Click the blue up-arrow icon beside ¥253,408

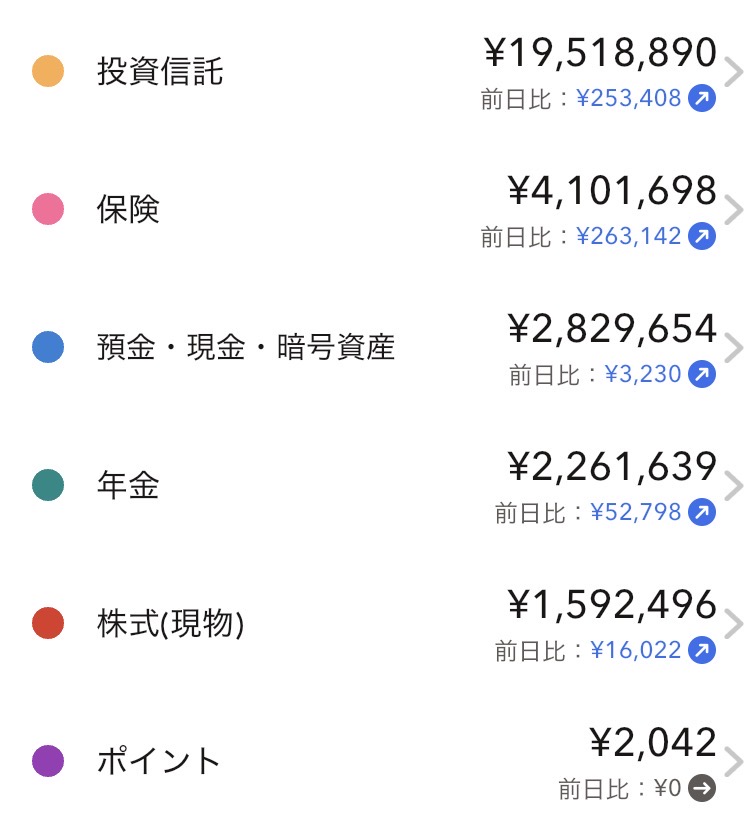[x=703, y=99]
